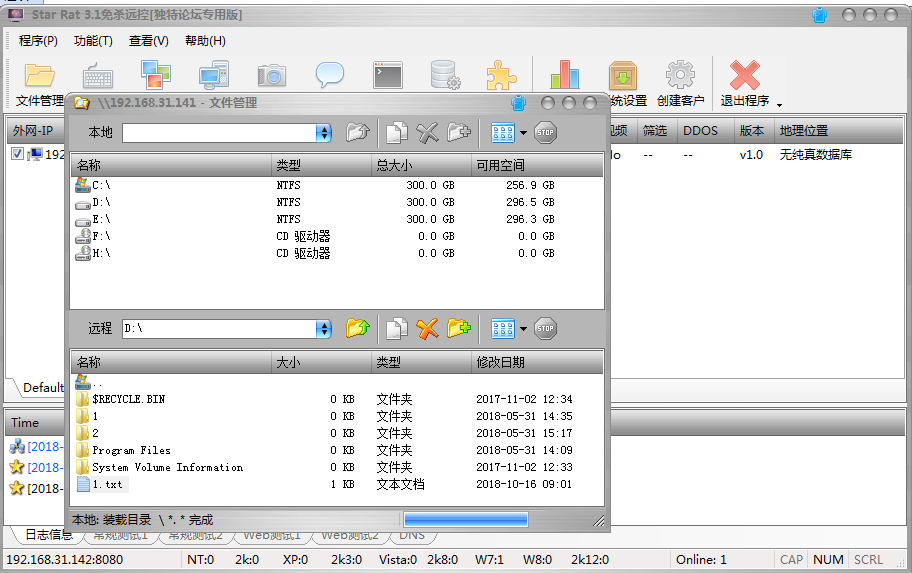This screenshot has width=912, height=573.
Task: Open the system settings box icon
Action: 623,76
